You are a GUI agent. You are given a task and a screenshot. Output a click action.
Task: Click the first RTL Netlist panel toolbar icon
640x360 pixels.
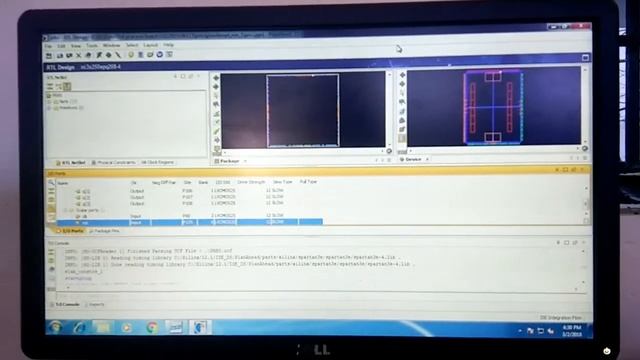pos(50,86)
